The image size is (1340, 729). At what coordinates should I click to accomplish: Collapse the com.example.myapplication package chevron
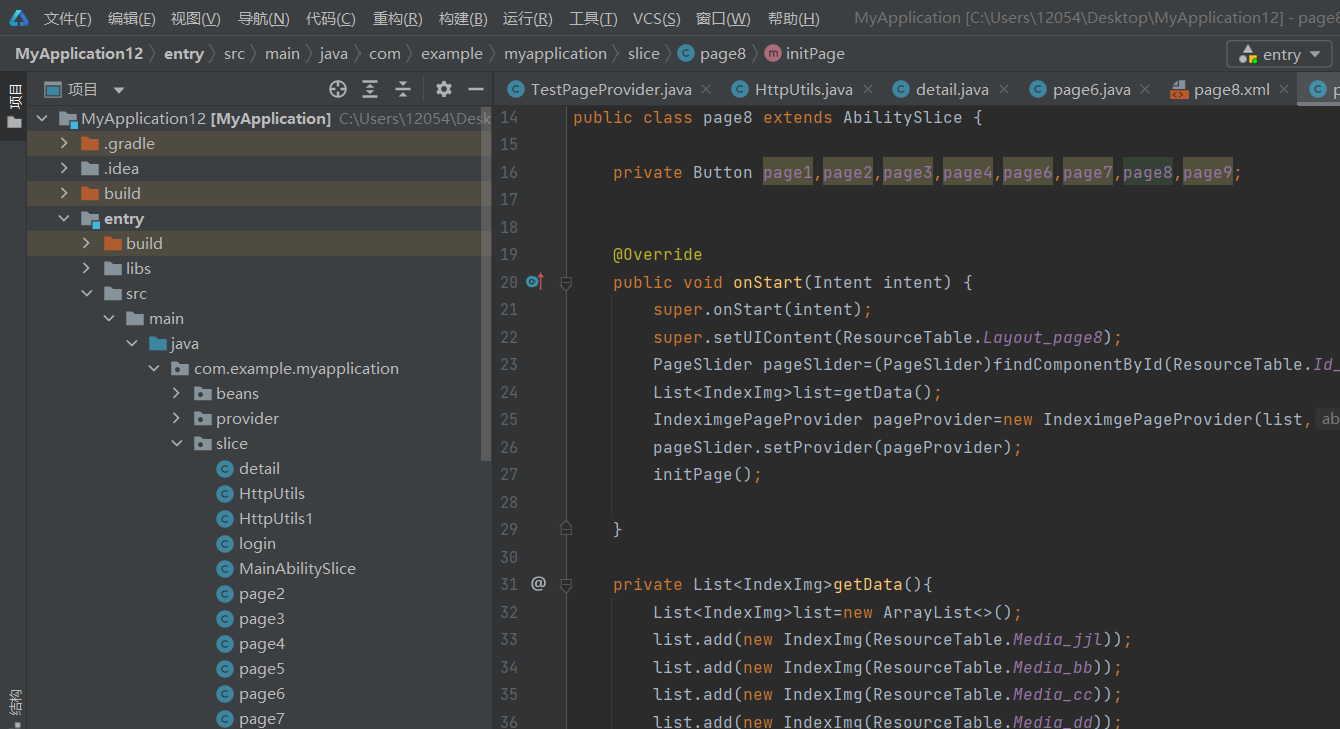click(x=154, y=368)
